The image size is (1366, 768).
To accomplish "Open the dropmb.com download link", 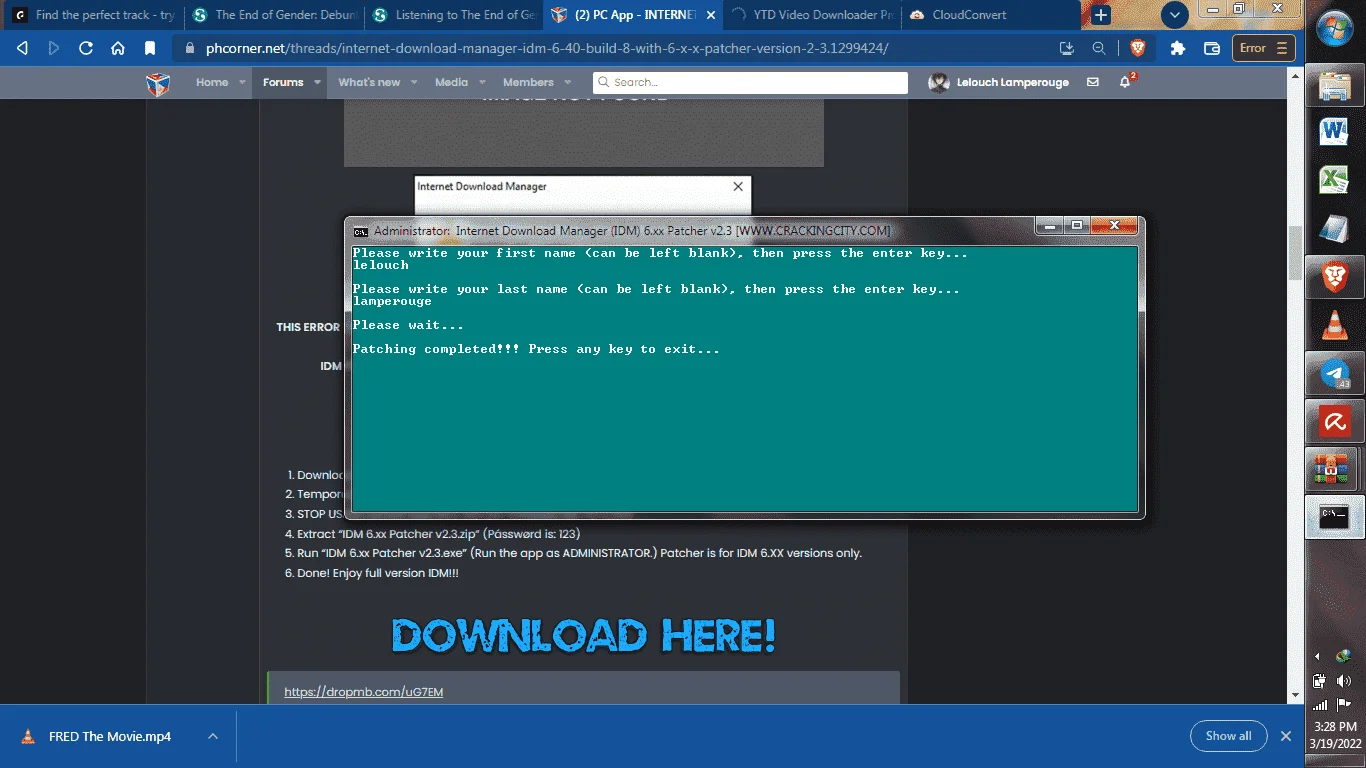I will [364, 691].
